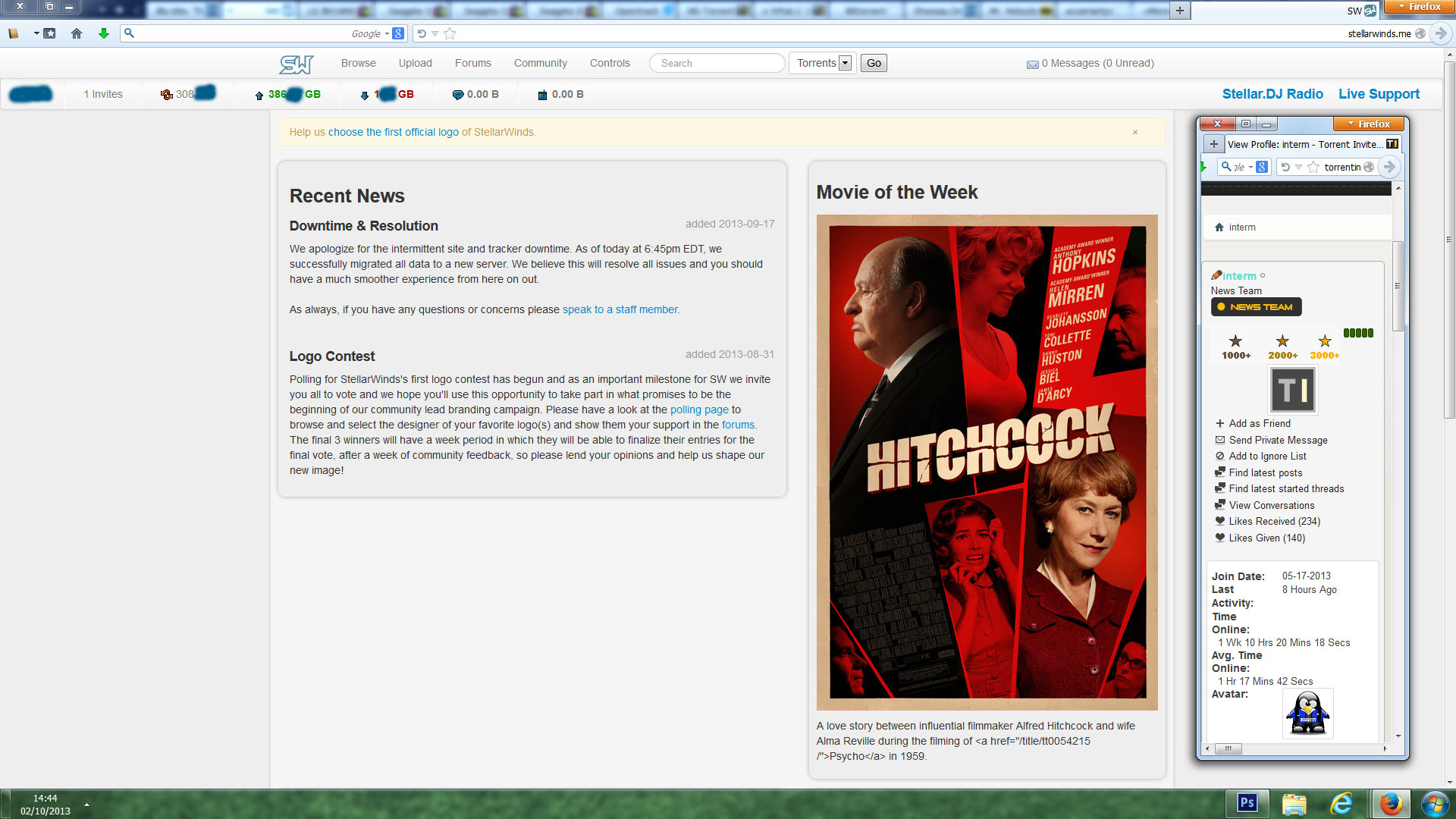The height and width of the screenshot is (819, 1456).
Task: Launch Internet Explorer from the taskbar
Action: 1341,803
